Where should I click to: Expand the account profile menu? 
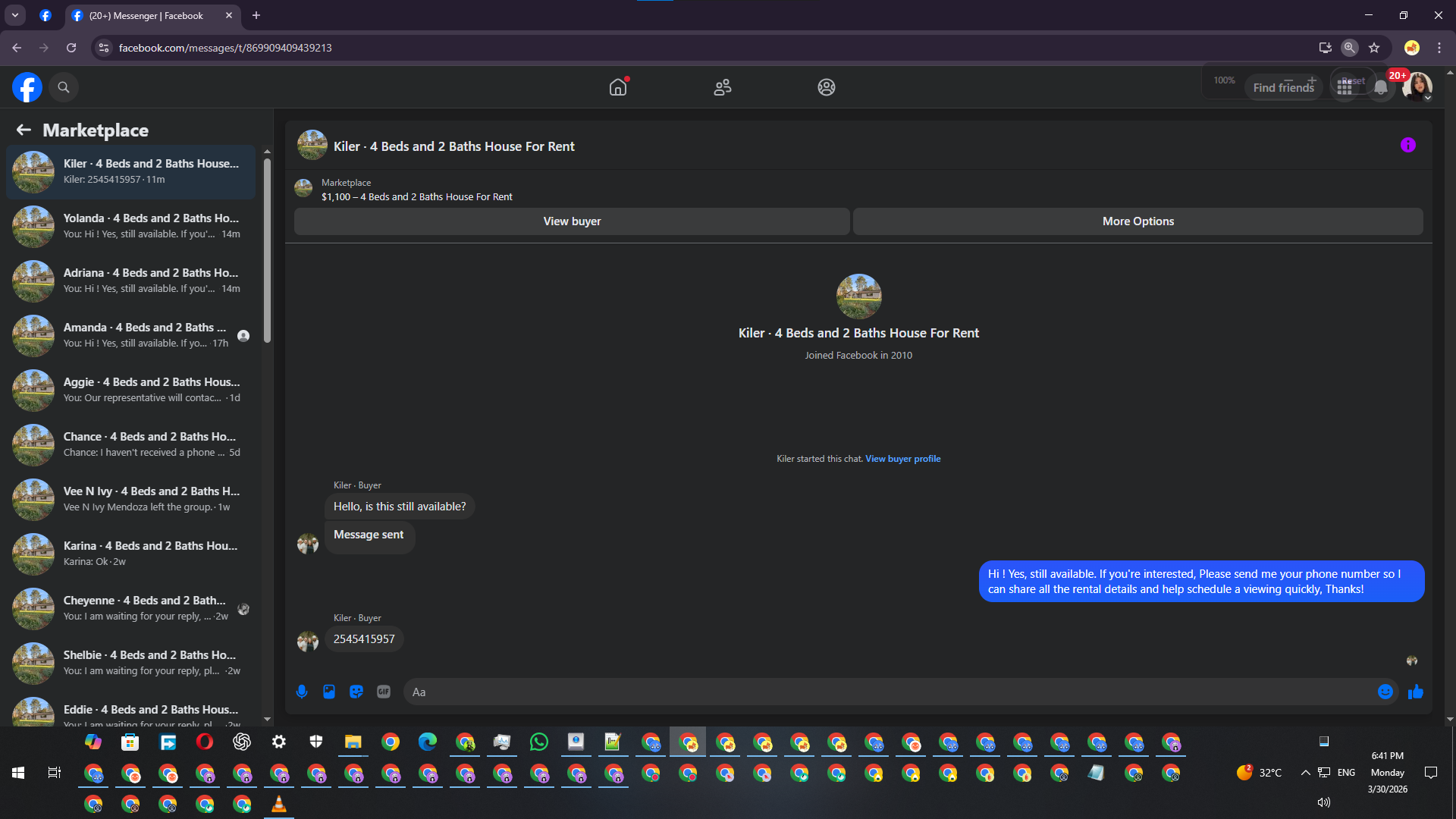coord(1417,87)
